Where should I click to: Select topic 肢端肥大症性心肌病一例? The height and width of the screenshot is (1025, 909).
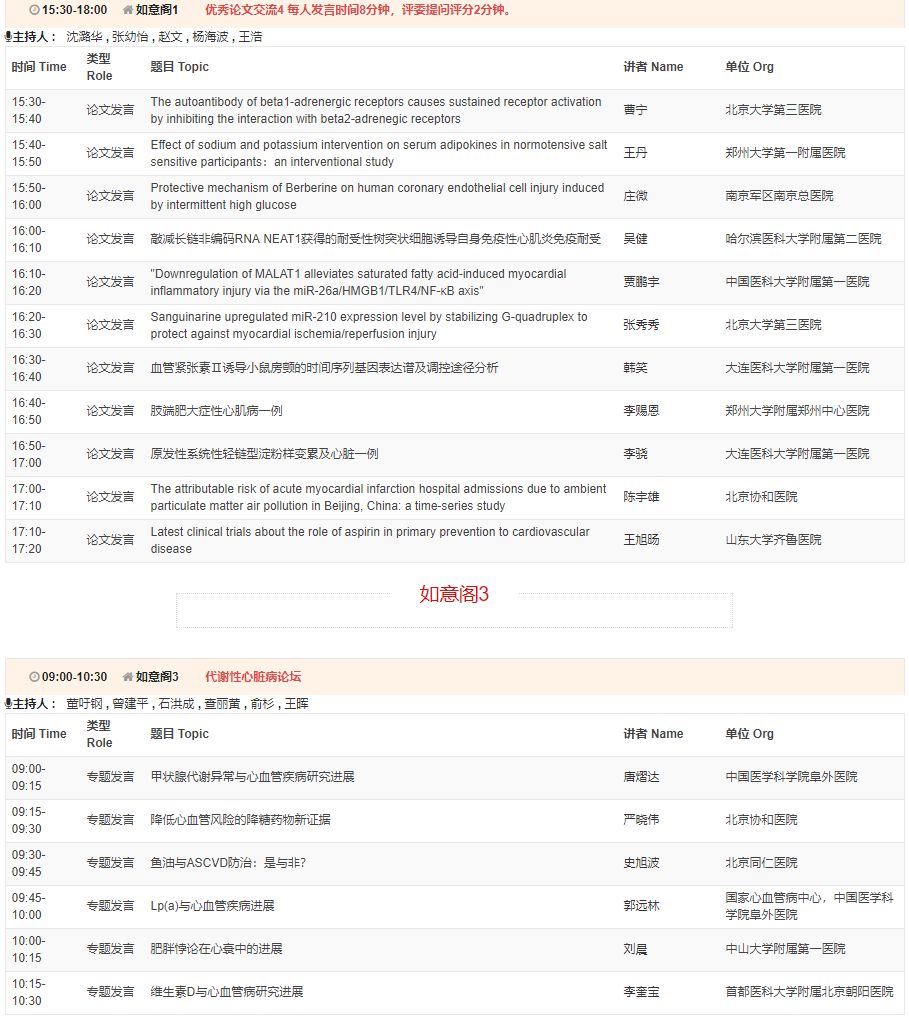(x=216, y=411)
